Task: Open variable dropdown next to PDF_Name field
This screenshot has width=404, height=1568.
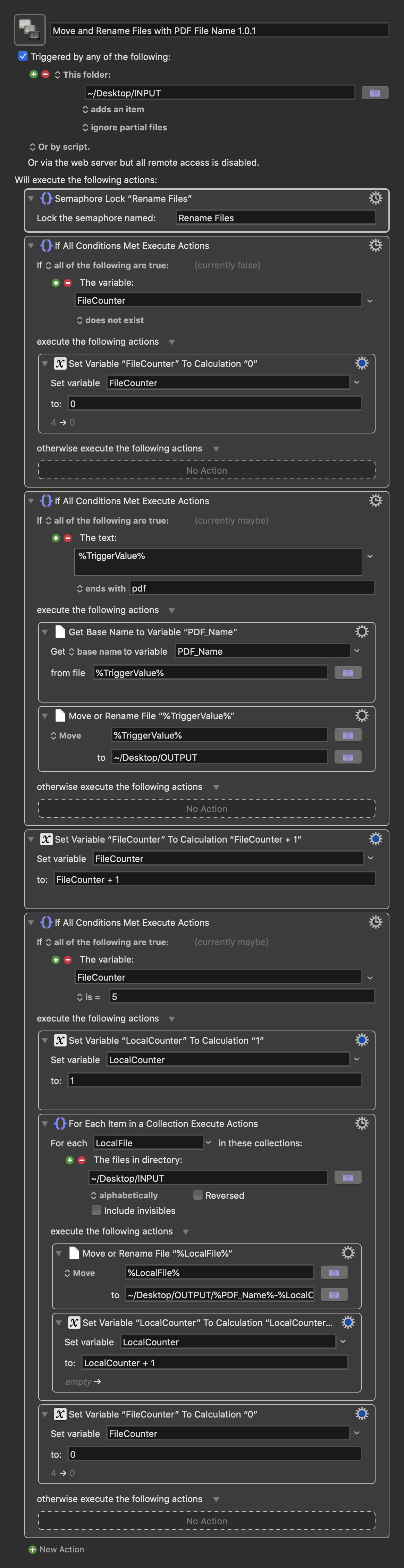Action: pos(357,651)
